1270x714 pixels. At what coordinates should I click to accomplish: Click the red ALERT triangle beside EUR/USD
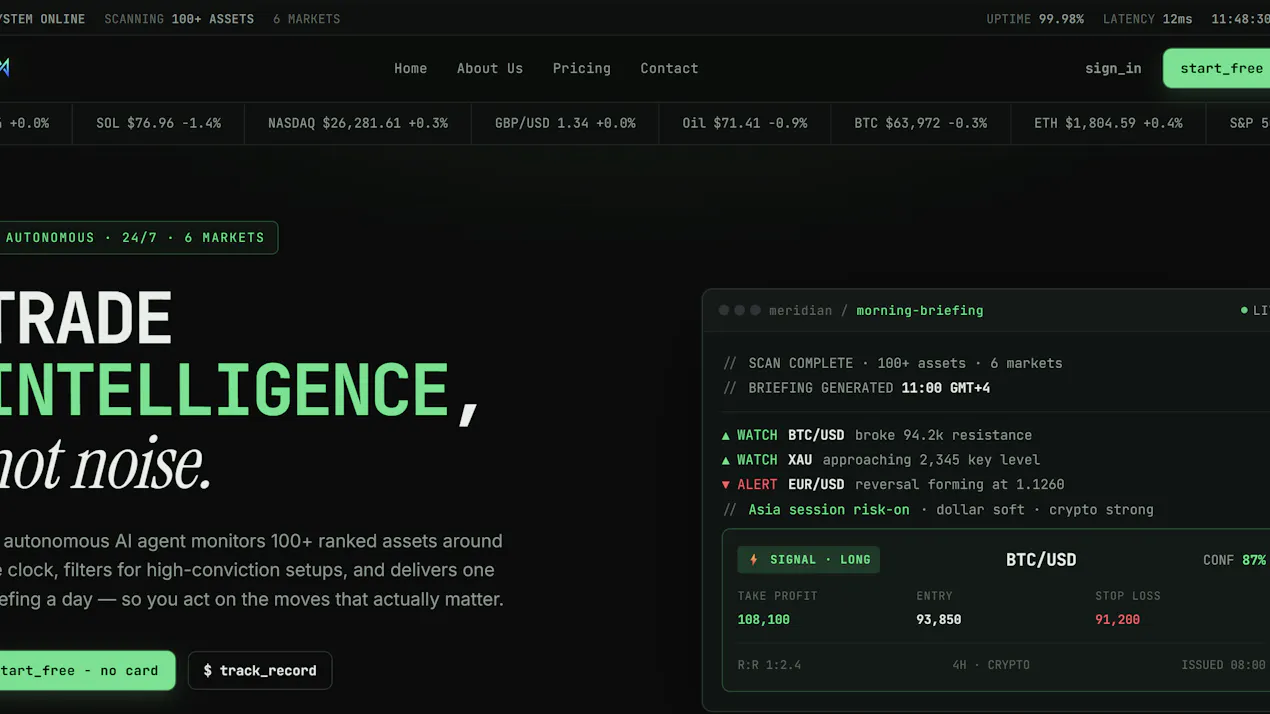pyautogui.click(x=726, y=485)
